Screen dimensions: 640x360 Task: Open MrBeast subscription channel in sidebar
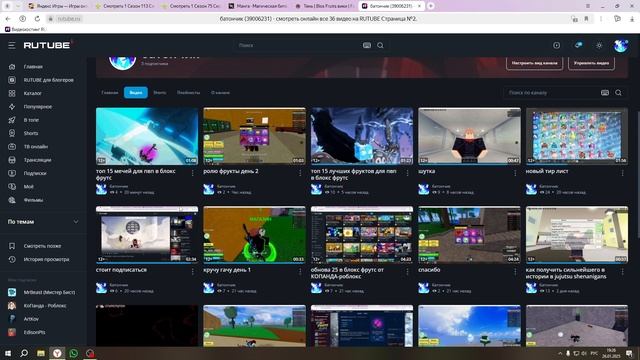(49, 292)
